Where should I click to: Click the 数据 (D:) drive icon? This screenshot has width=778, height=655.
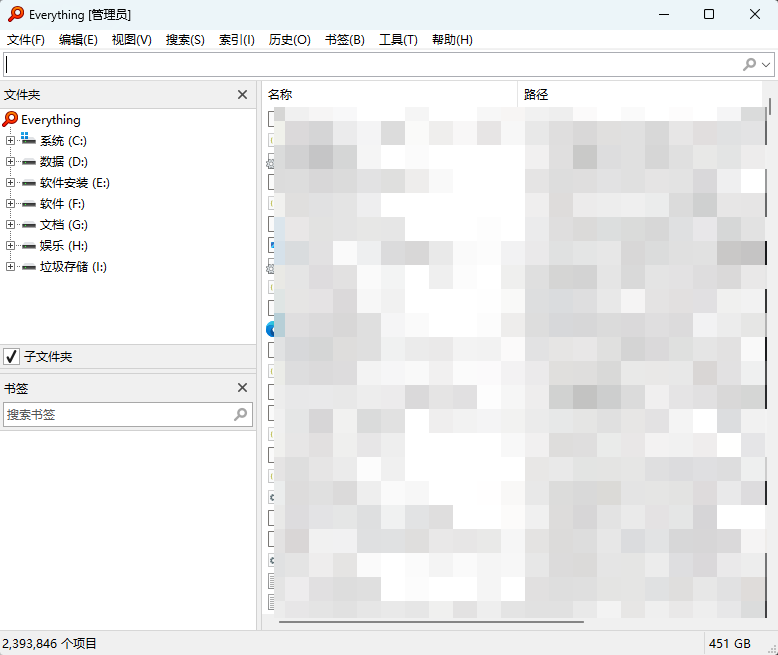click(29, 162)
